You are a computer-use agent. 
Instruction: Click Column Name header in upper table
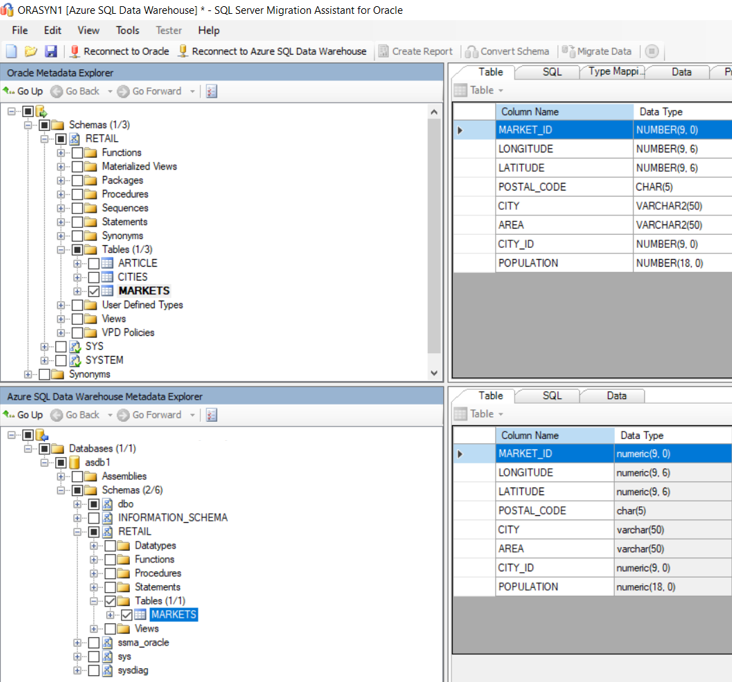click(564, 112)
